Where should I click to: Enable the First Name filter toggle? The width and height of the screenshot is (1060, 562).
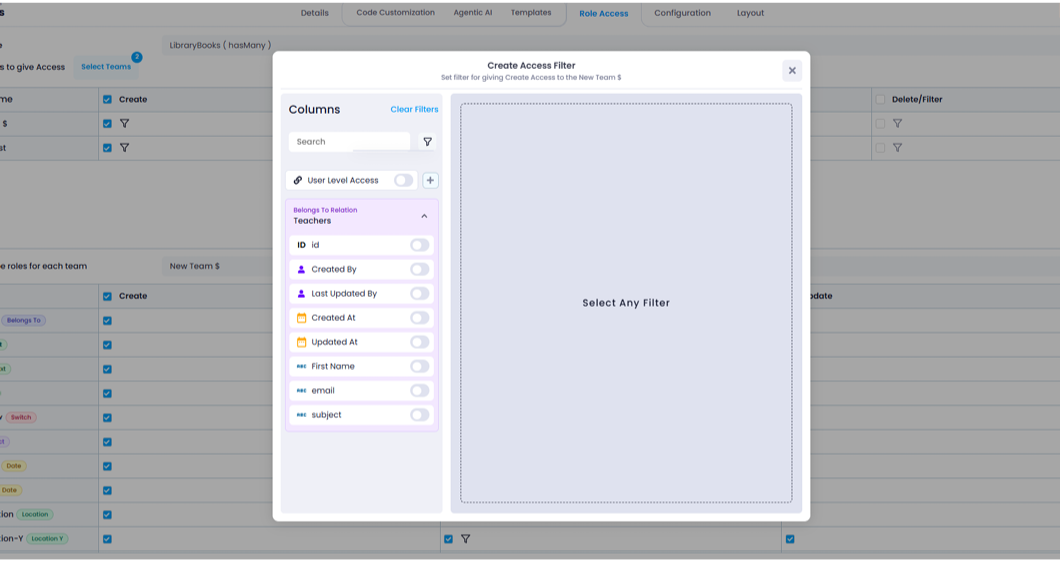pos(419,367)
